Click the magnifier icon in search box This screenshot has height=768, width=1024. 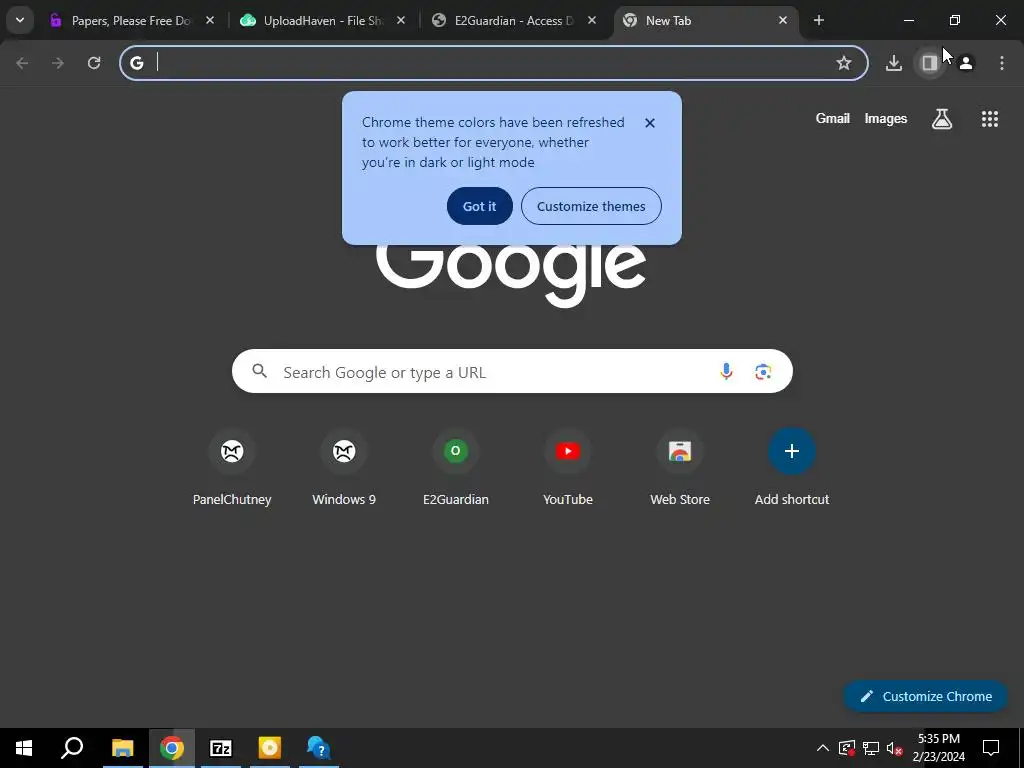[x=259, y=371]
